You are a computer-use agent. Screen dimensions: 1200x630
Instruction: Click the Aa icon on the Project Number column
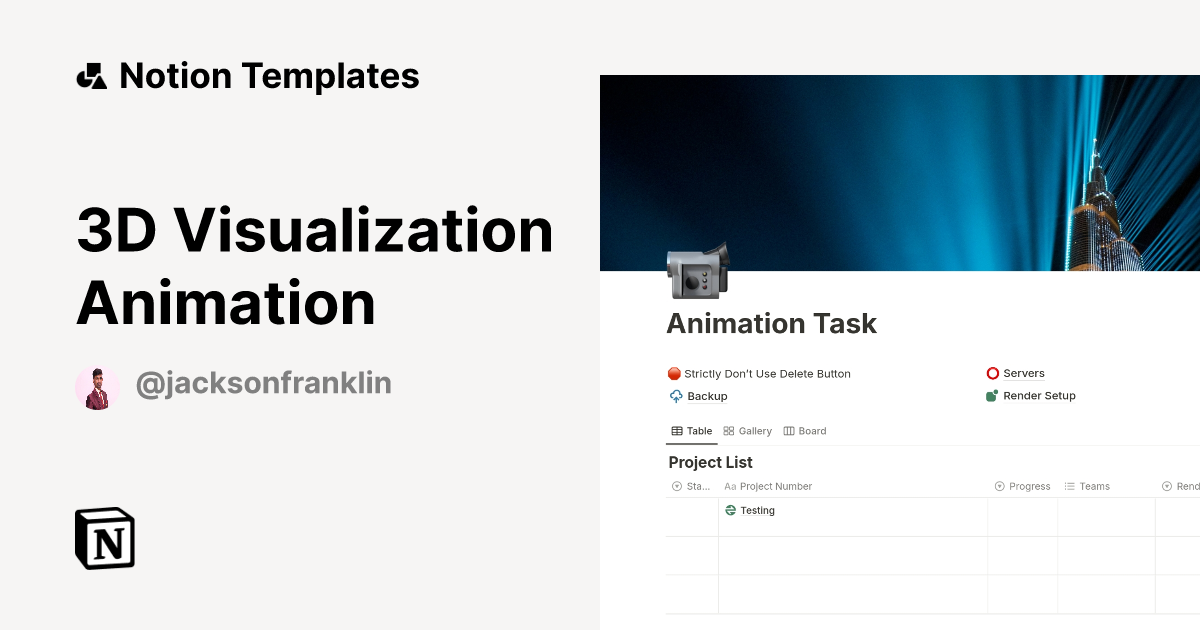point(729,486)
